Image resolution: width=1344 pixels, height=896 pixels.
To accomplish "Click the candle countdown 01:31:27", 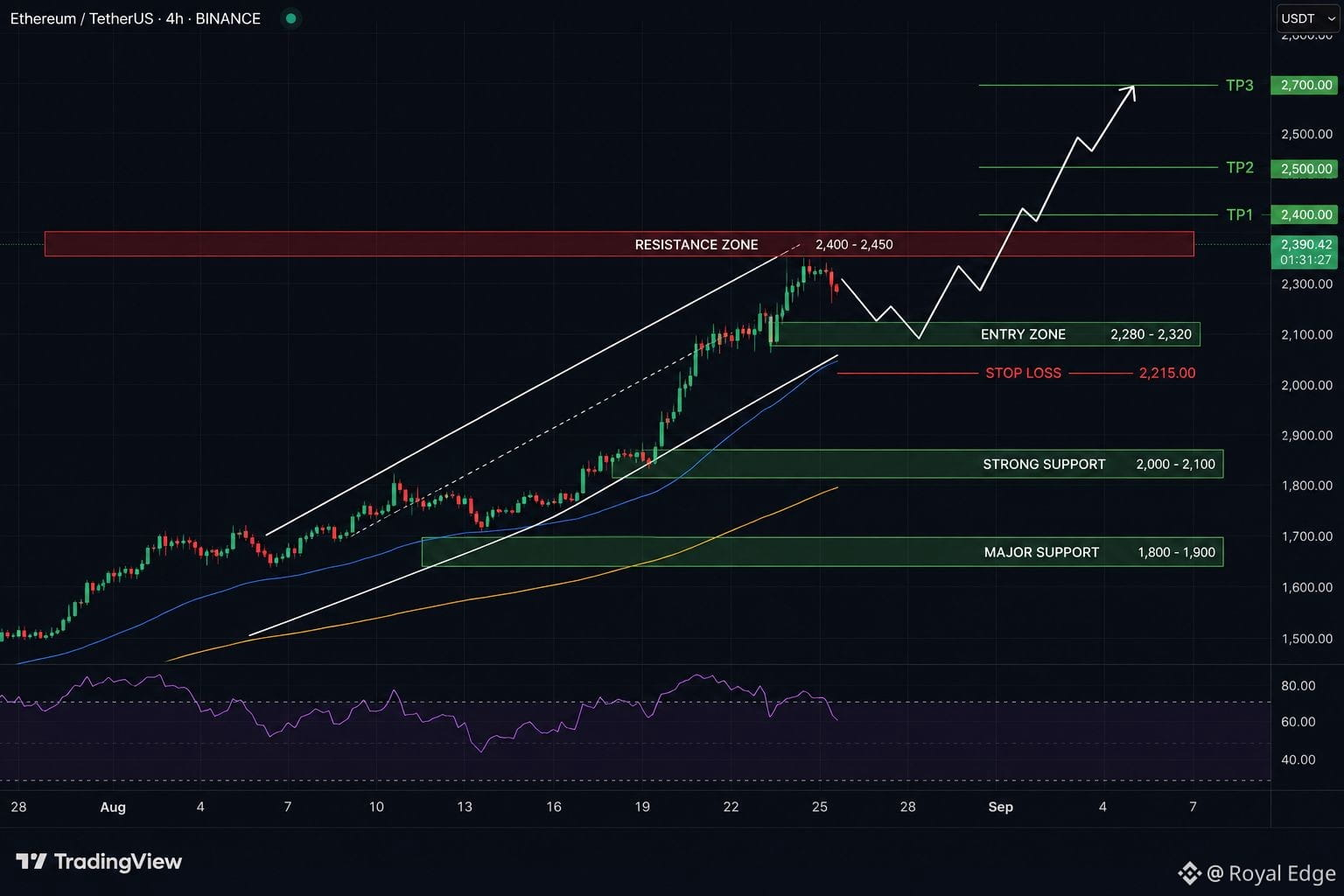I will 1305,260.
